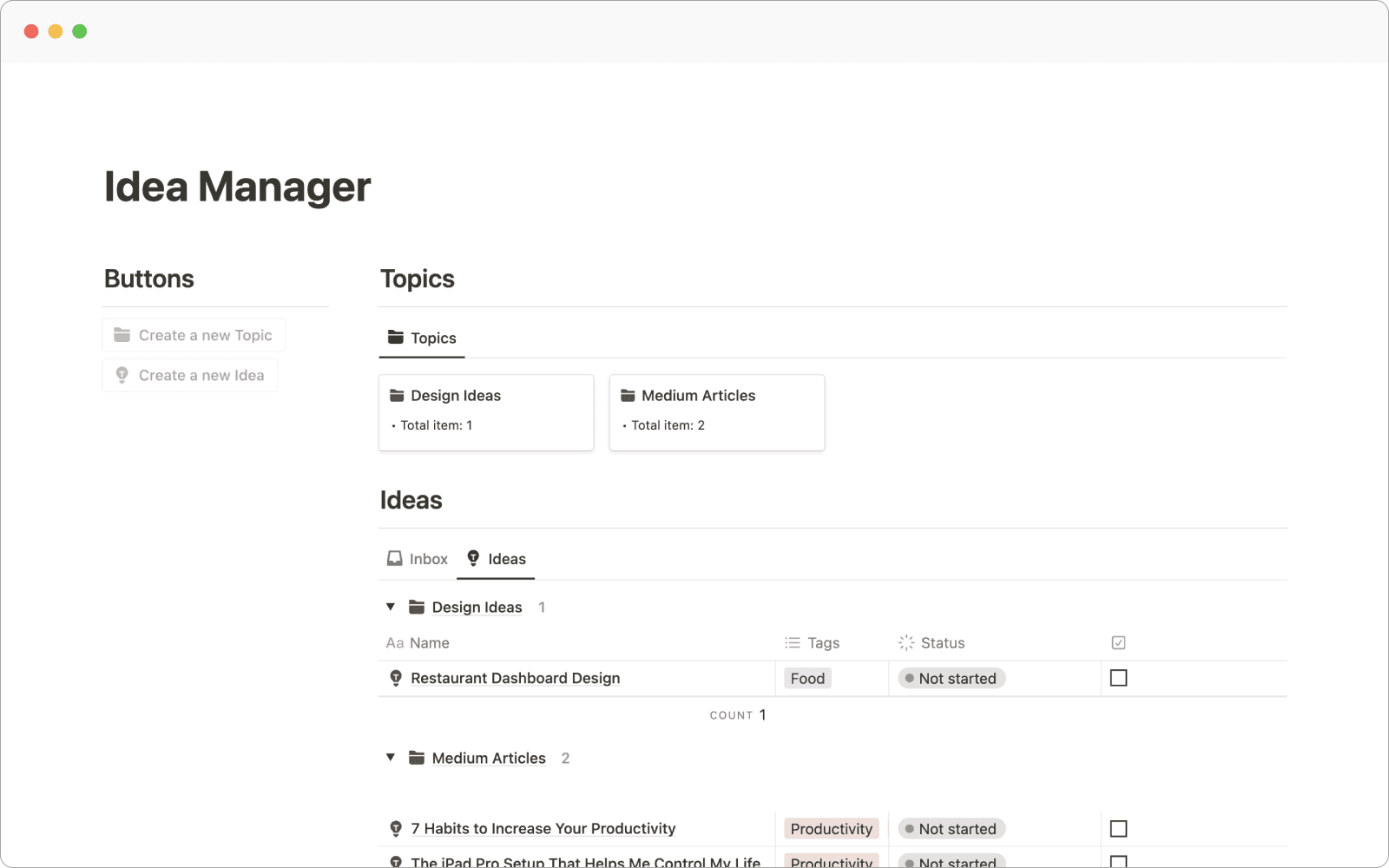The image size is (1389, 868).
Task: Click the folder icon beside Medium Articles group
Action: [417, 758]
